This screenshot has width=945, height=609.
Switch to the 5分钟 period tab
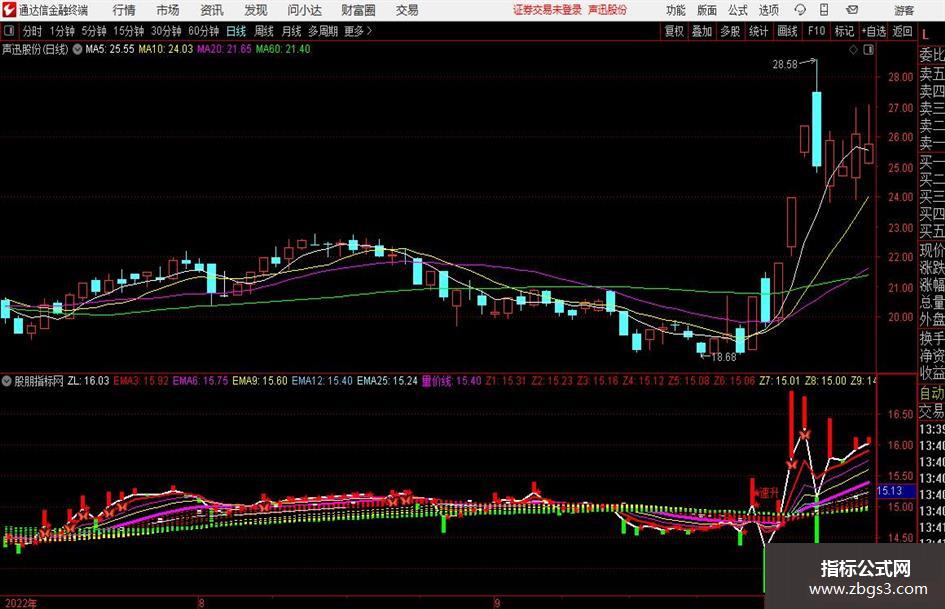click(94, 31)
